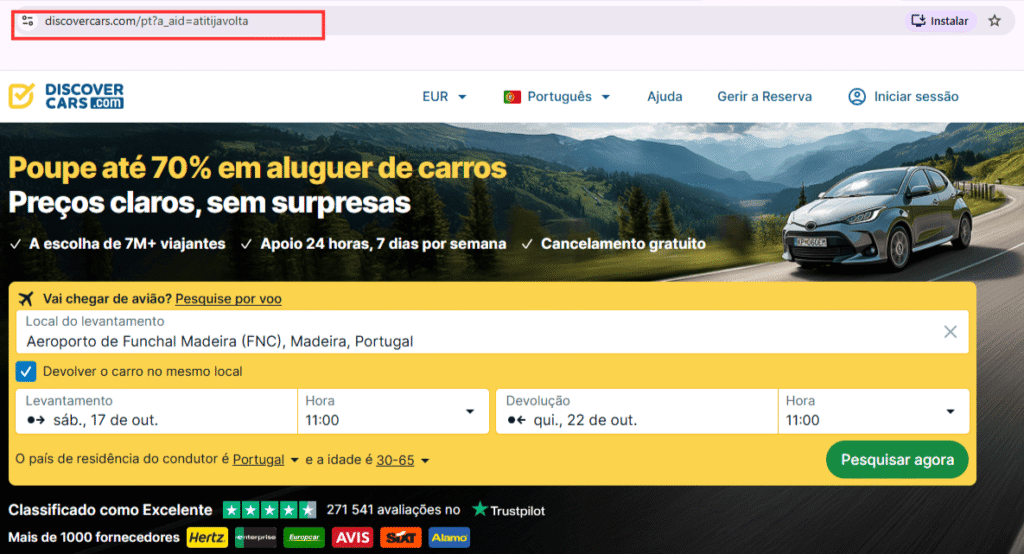Click the Local do levantamento field
1024x554 pixels.
[492, 332]
